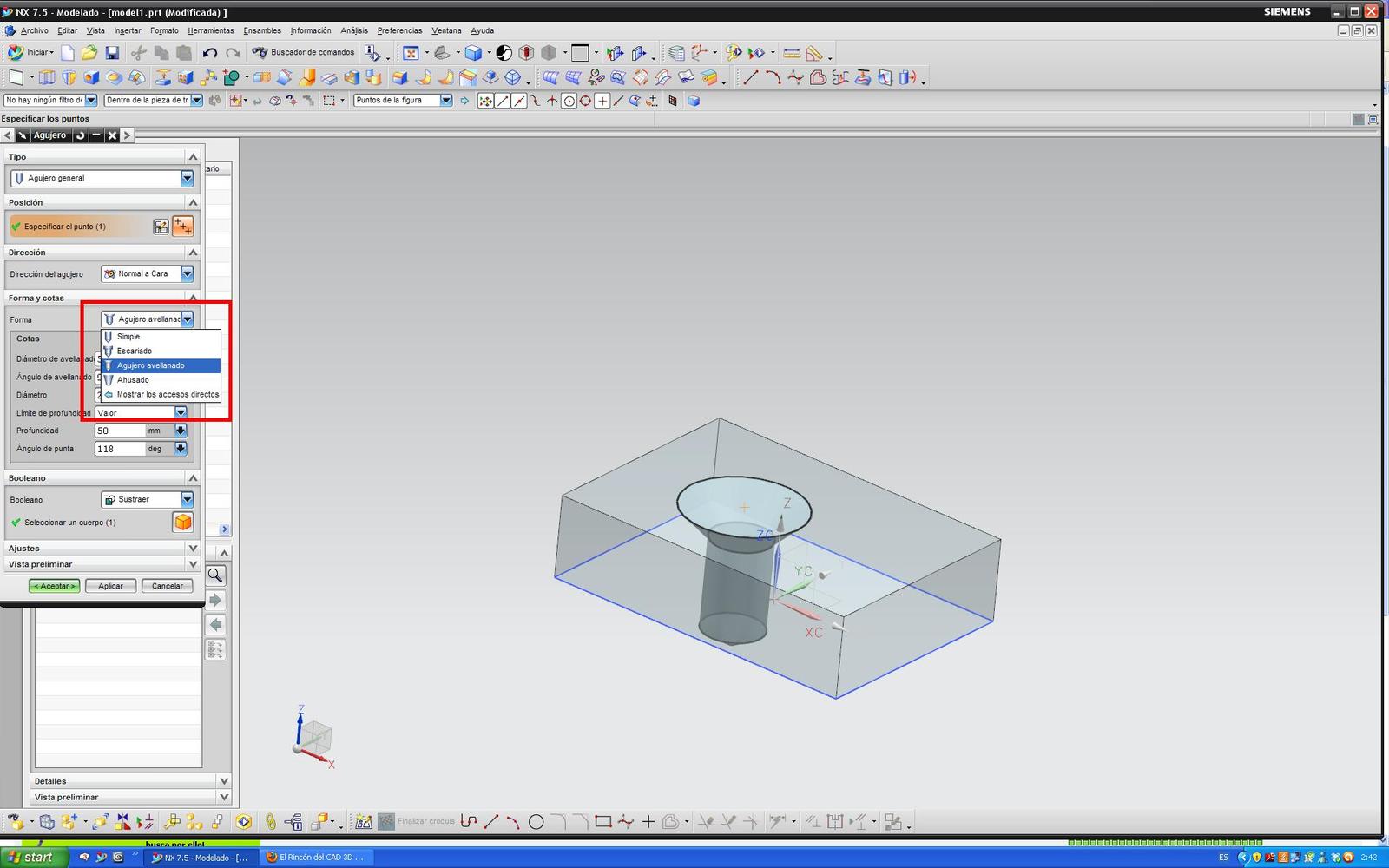
Task: Click the point plus tool in bottom sketch toolbar
Action: [x=648, y=822]
